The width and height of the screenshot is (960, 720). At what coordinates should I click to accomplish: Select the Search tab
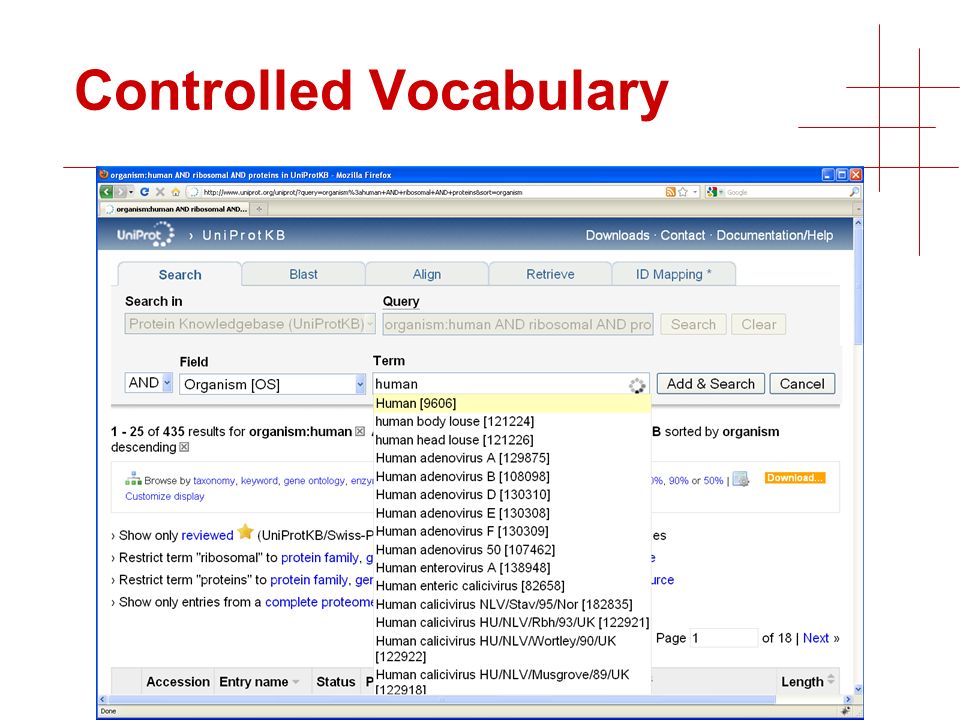[179, 274]
